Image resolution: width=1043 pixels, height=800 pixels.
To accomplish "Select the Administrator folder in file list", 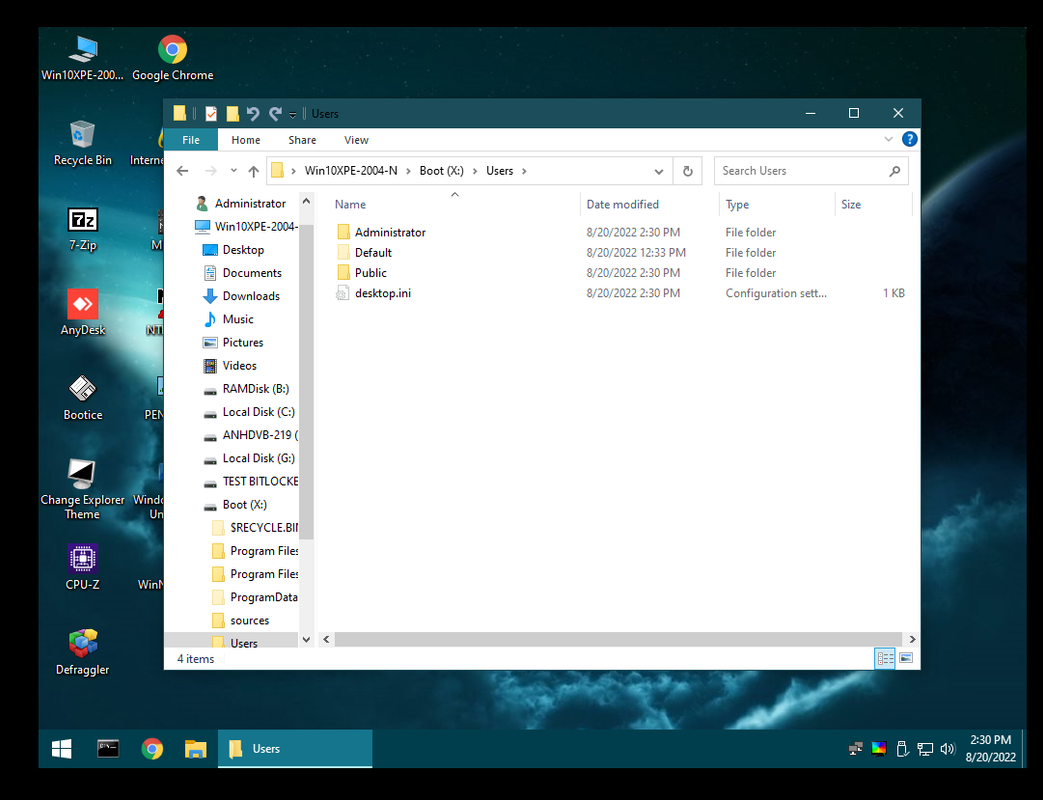I will click(x=390, y=232).
